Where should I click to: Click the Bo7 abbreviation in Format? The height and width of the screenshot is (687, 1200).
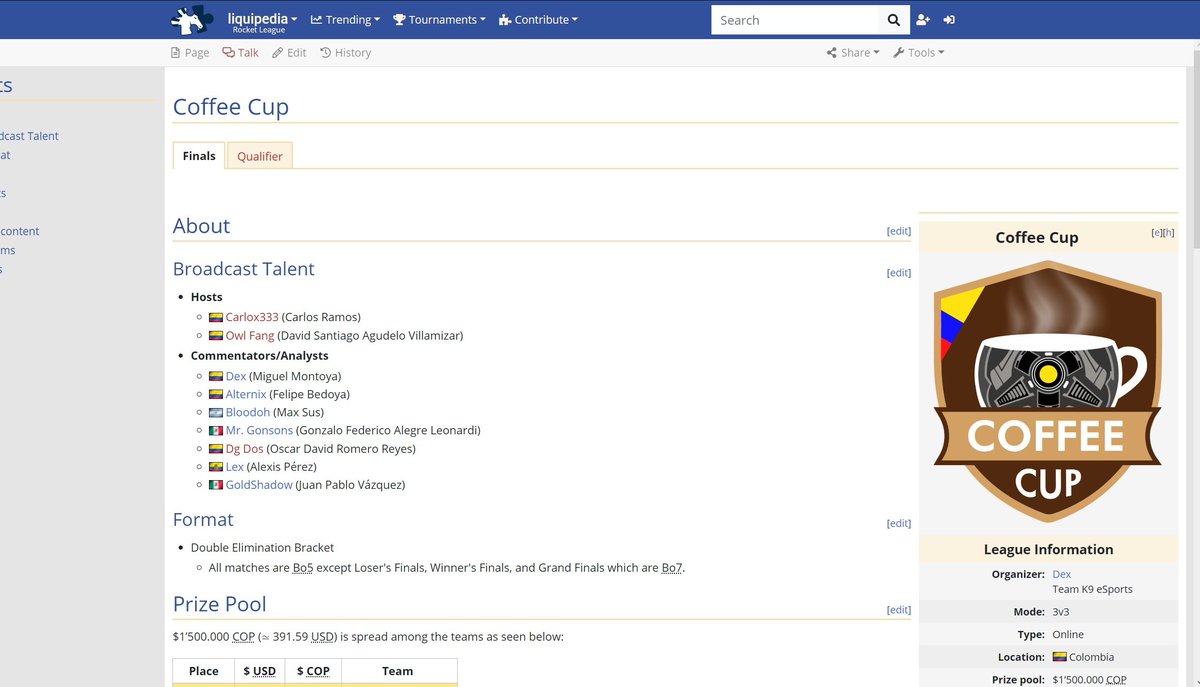(x=672, y=568)
